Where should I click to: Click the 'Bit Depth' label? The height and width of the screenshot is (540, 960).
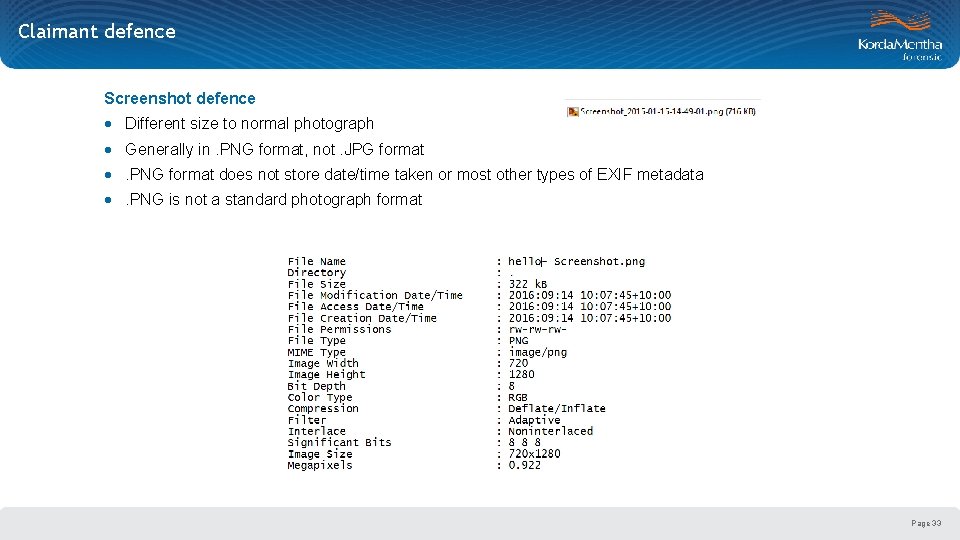coord(317,386)
